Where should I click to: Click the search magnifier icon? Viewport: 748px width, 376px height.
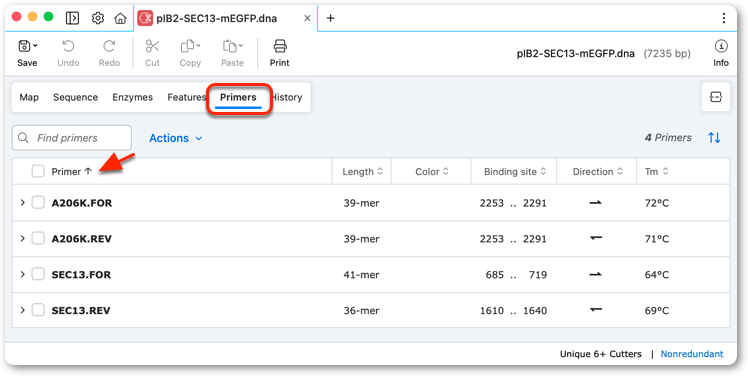(23, 138)
